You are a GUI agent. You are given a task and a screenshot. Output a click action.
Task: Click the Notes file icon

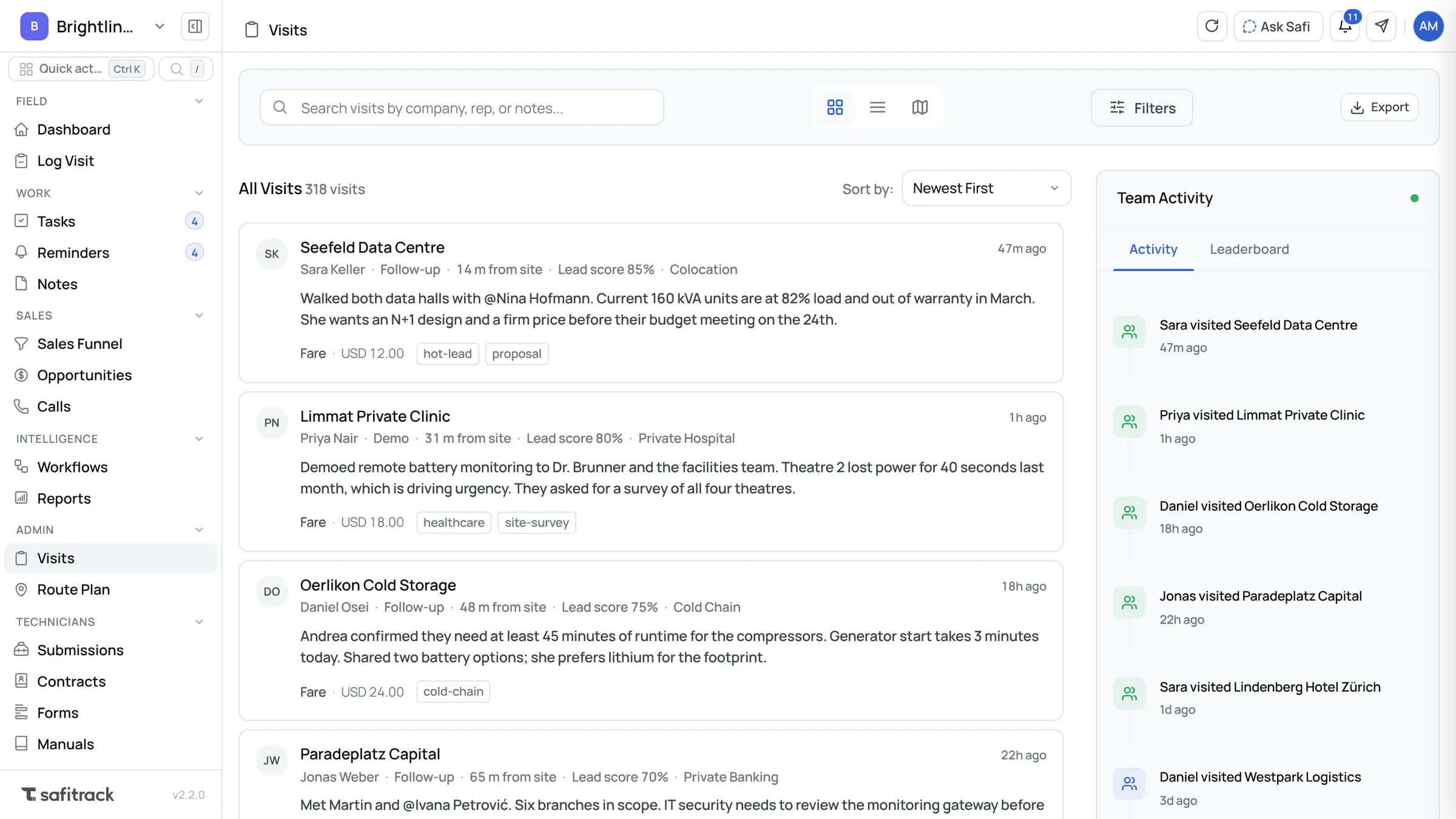(21, 284)
